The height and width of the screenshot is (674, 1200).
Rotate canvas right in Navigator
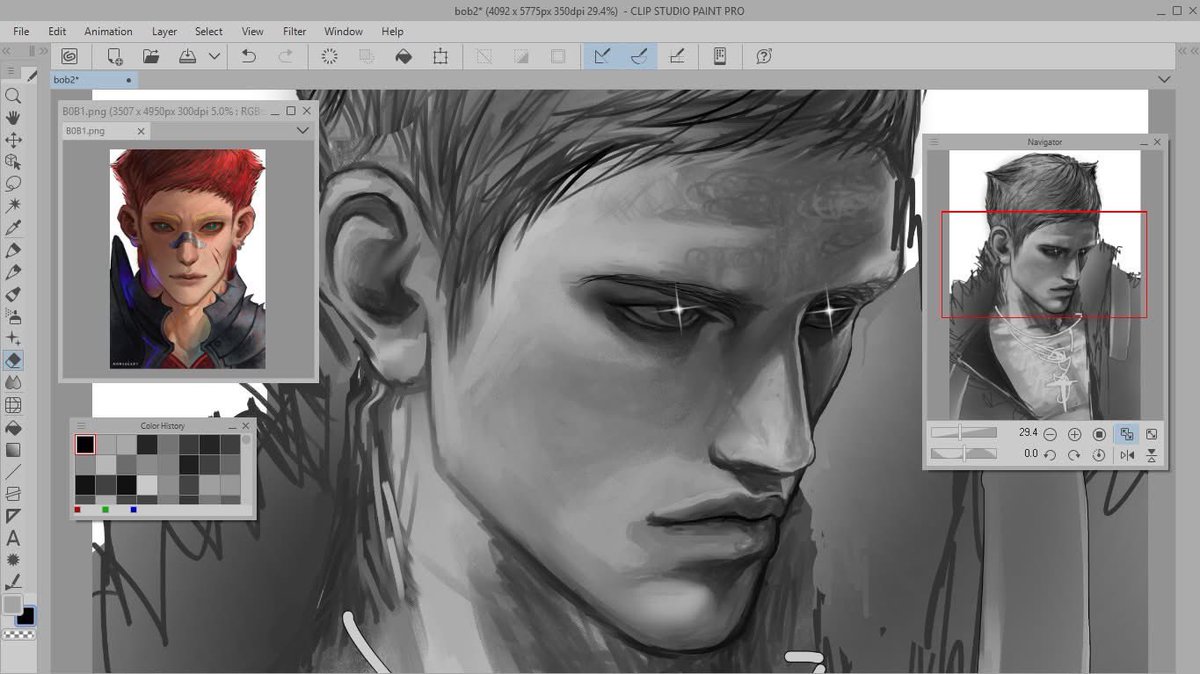pyautogui.click(x=1074, y=455)
